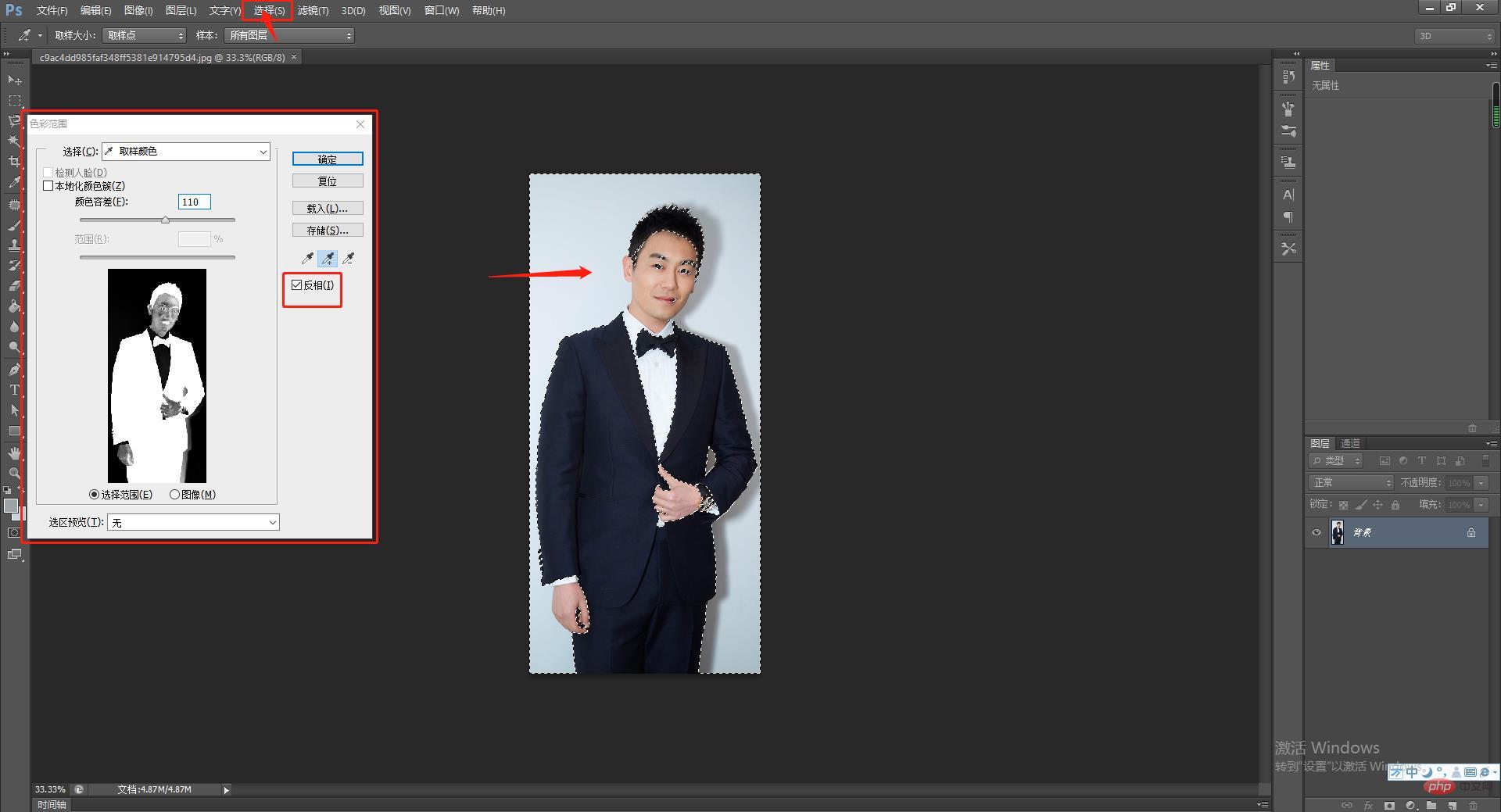Click the 颜色容差 slider handle
1501x812 pixels.
tap(165, 220)
